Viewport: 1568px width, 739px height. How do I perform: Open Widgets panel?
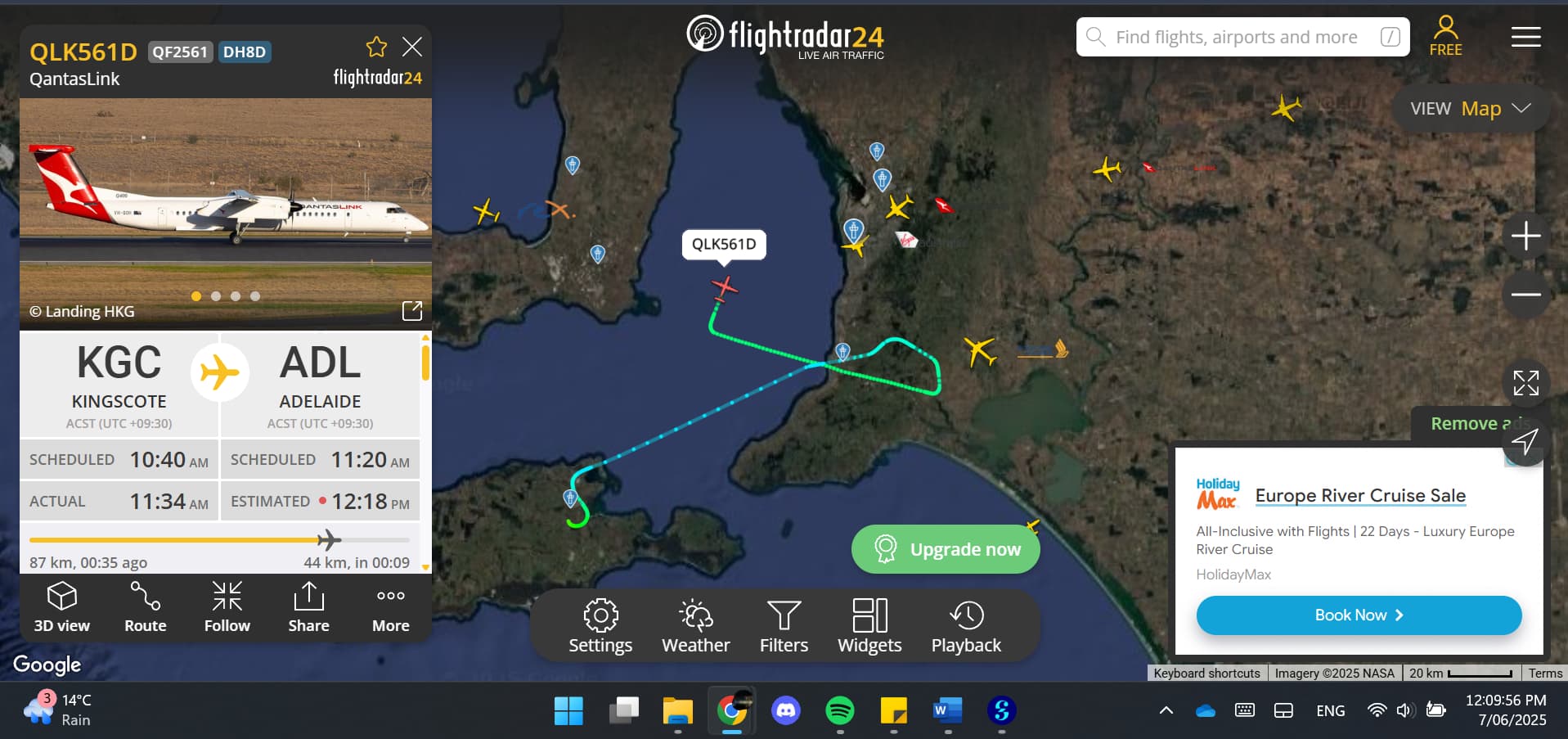click(x=869, y=626)
